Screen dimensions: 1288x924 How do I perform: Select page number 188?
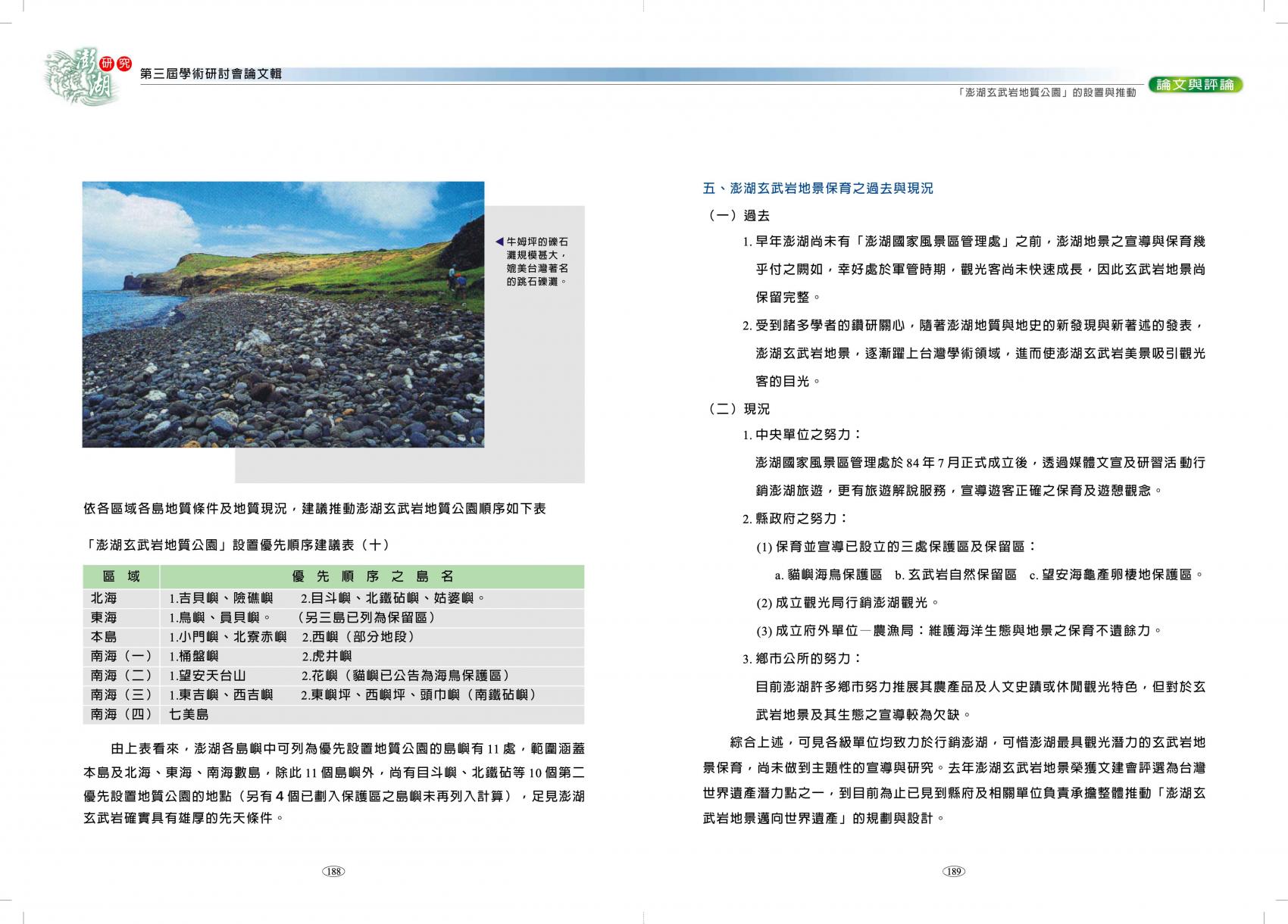333,872
